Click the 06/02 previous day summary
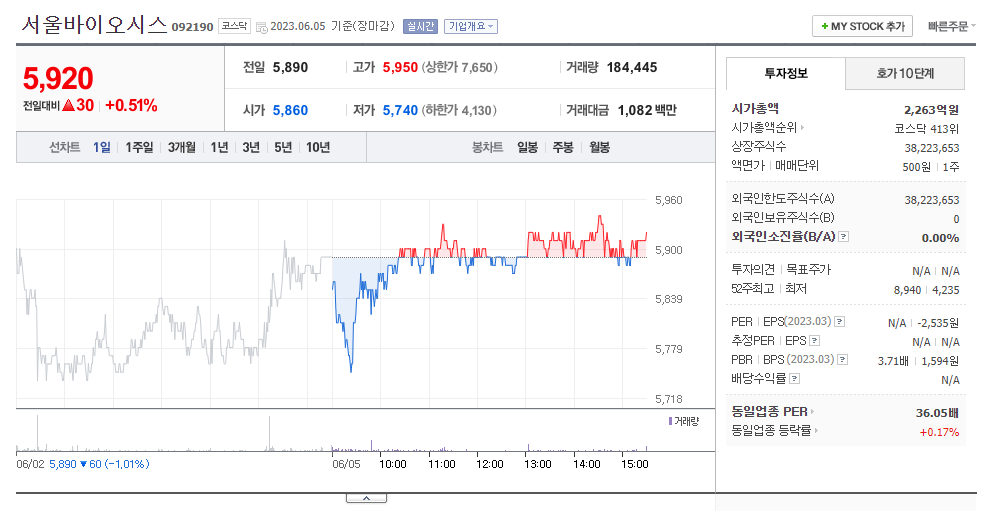This screenshot has height=511, width=986. 82,464
